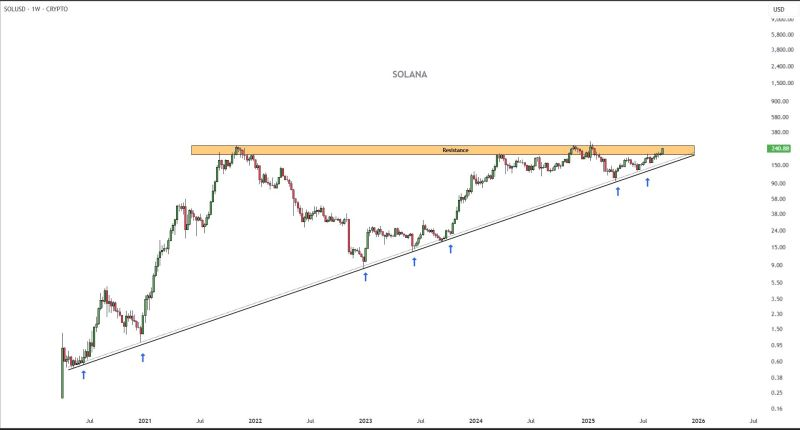Click the 2021 label on time axis
Image resolution: width=800 pixels, height=430 pixels.
(x=145, y=422)
